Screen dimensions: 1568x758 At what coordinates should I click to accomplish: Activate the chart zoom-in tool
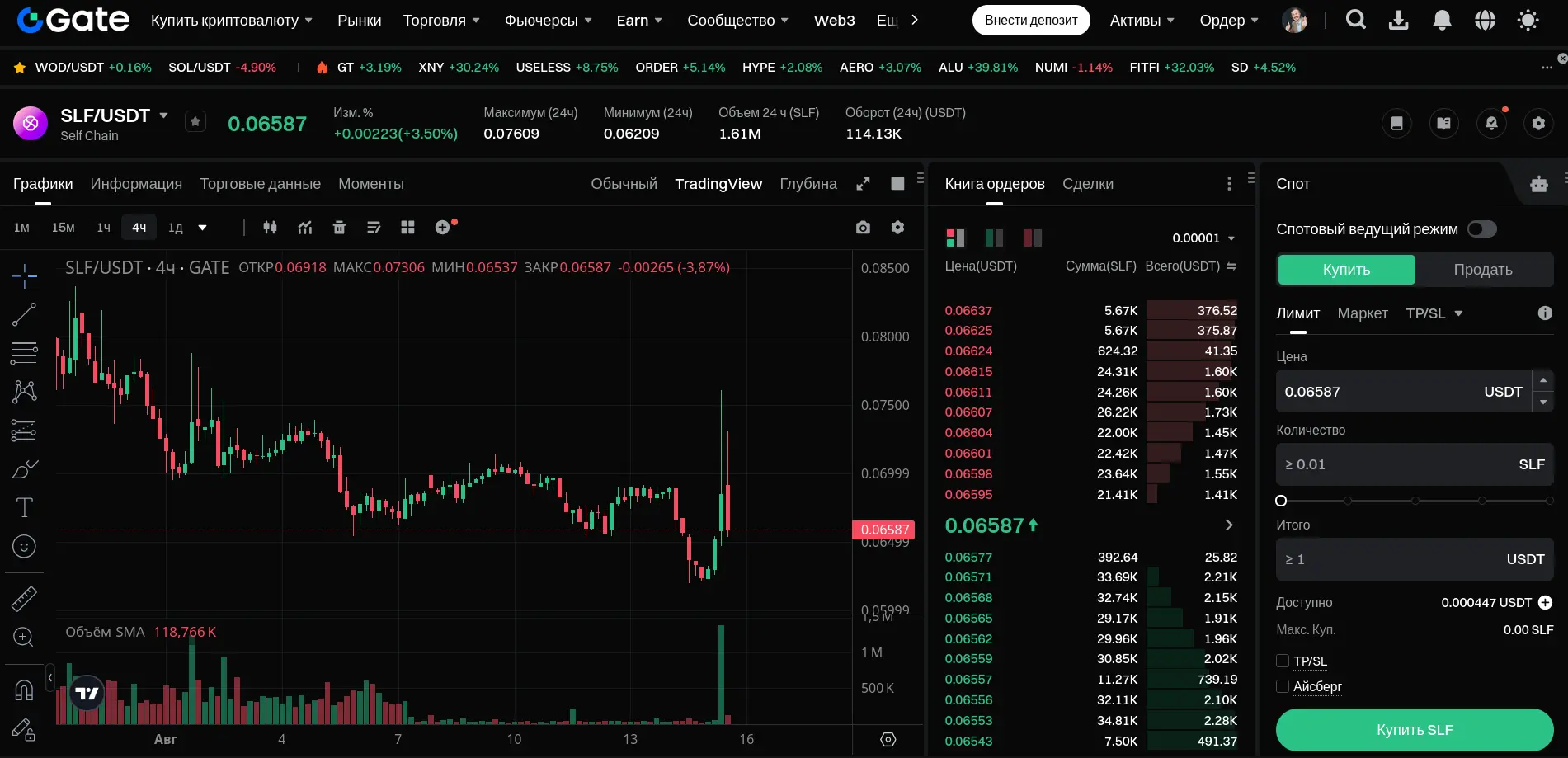pos(25,637)
